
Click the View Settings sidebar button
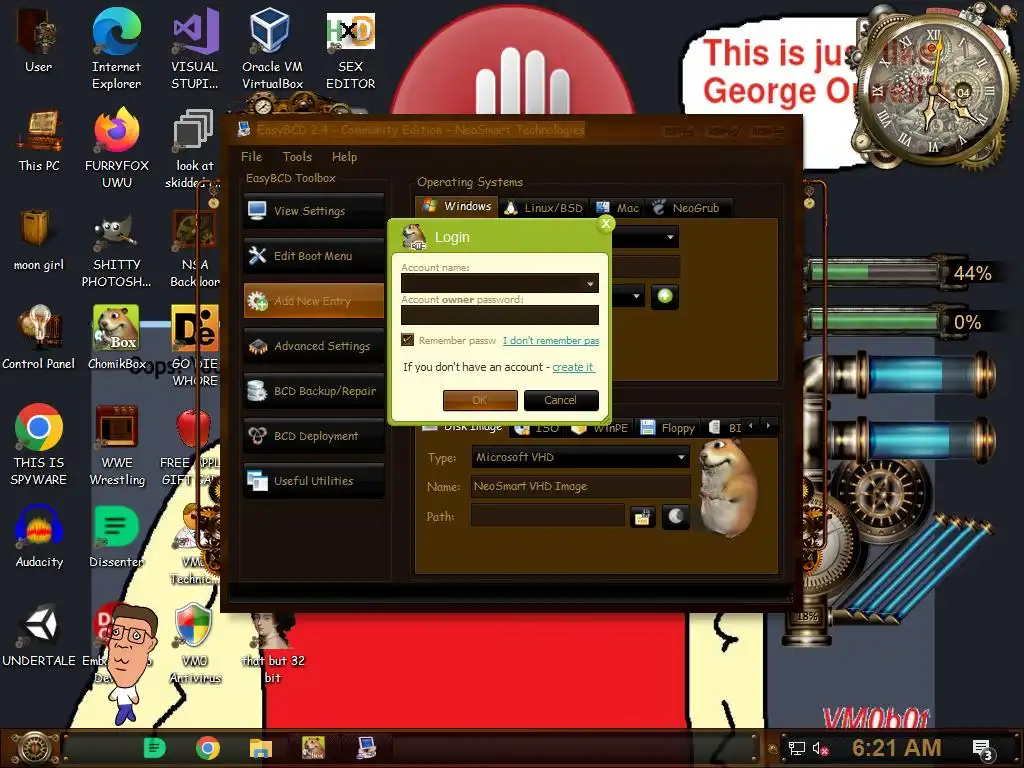(x=313, y=211)
